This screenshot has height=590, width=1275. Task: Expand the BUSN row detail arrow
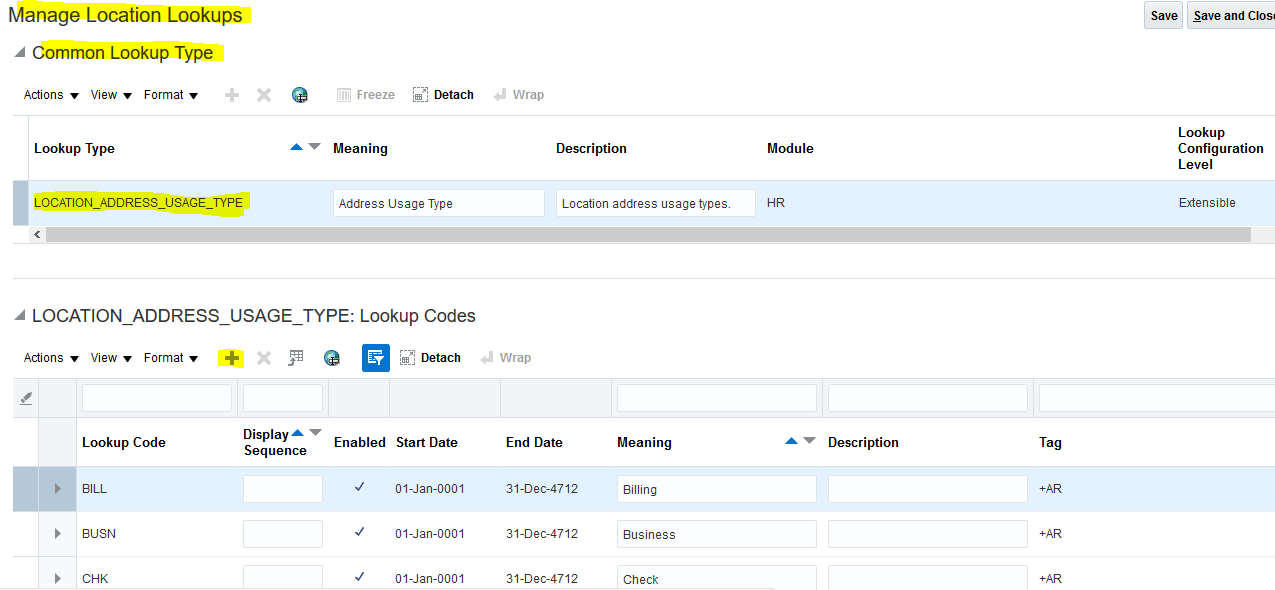tap(57, 533)
